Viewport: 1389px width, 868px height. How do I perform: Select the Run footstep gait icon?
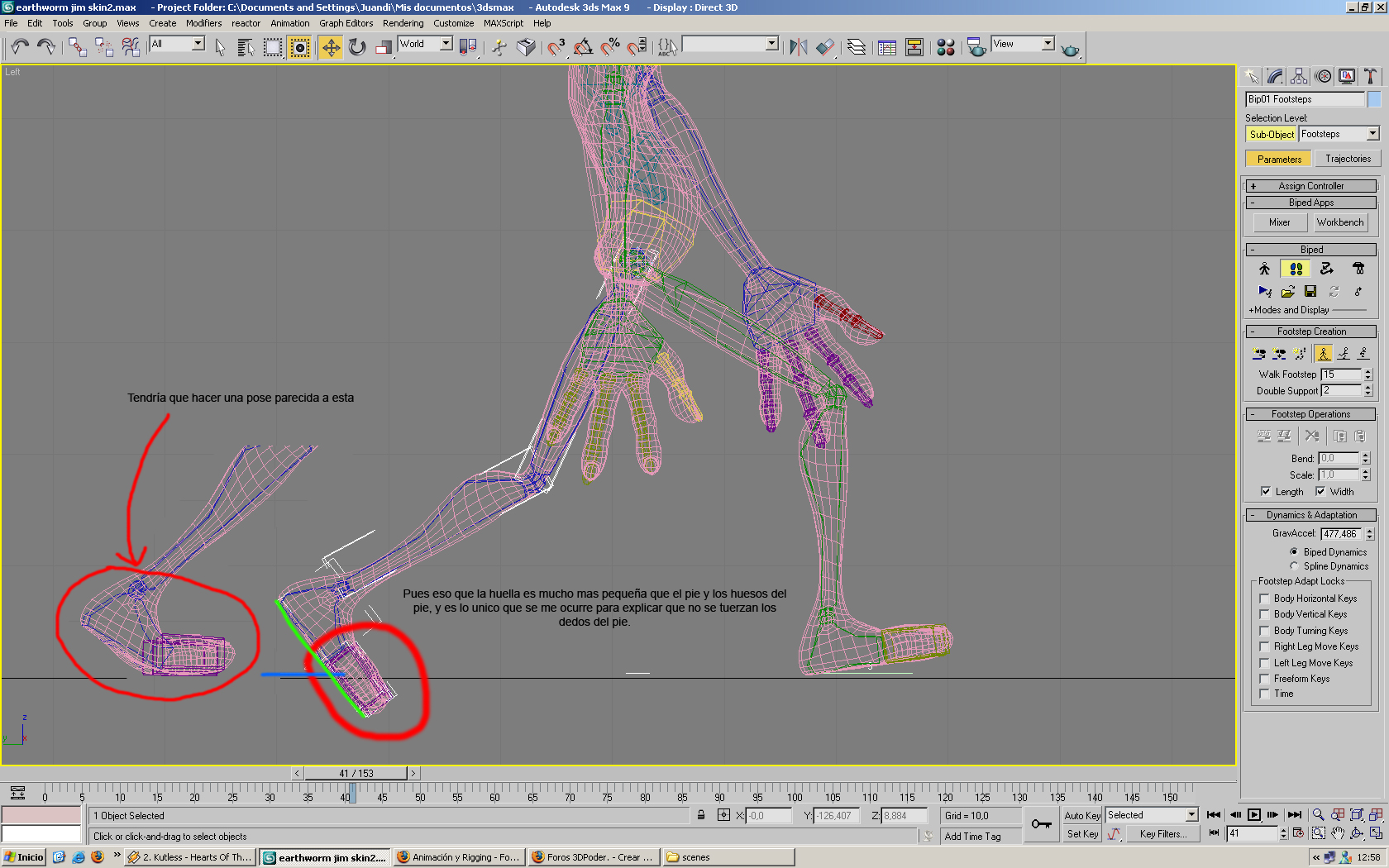pos(1344,354)
